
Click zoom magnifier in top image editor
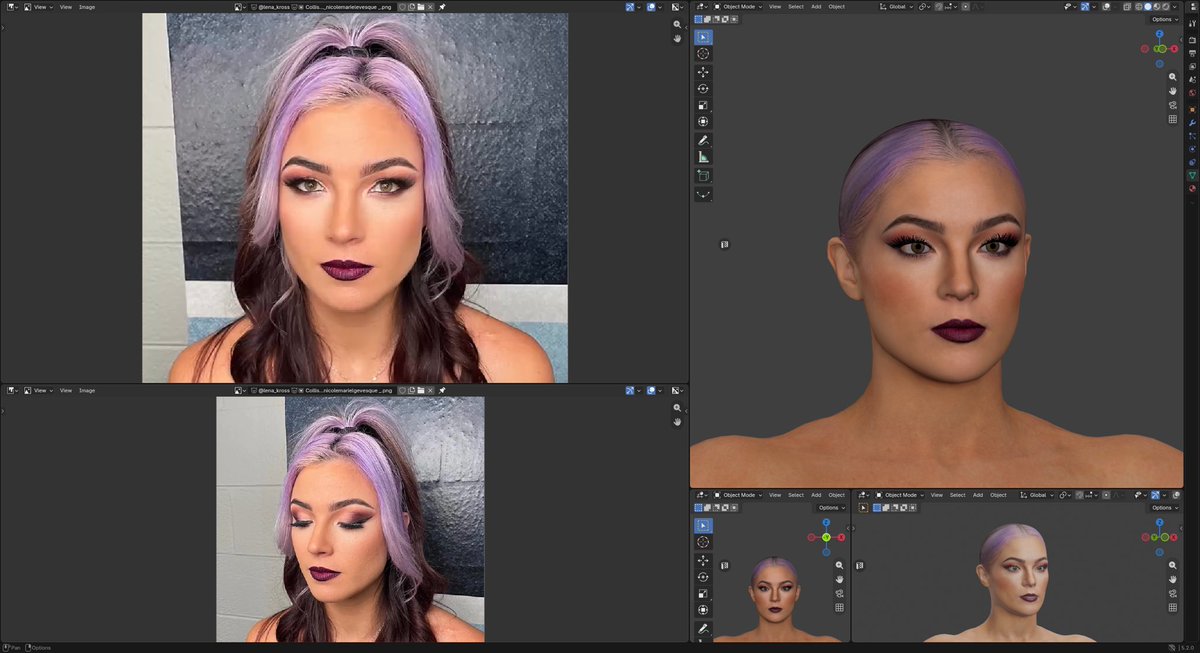click(x=677, y=24)
